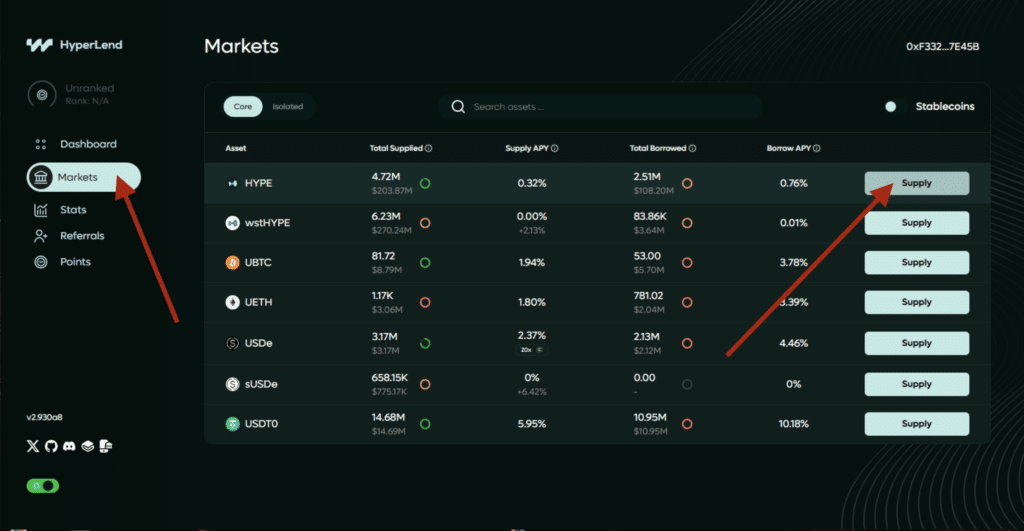Click the UETH ethereum icon
1024x531 pixels.
[232, 302]
